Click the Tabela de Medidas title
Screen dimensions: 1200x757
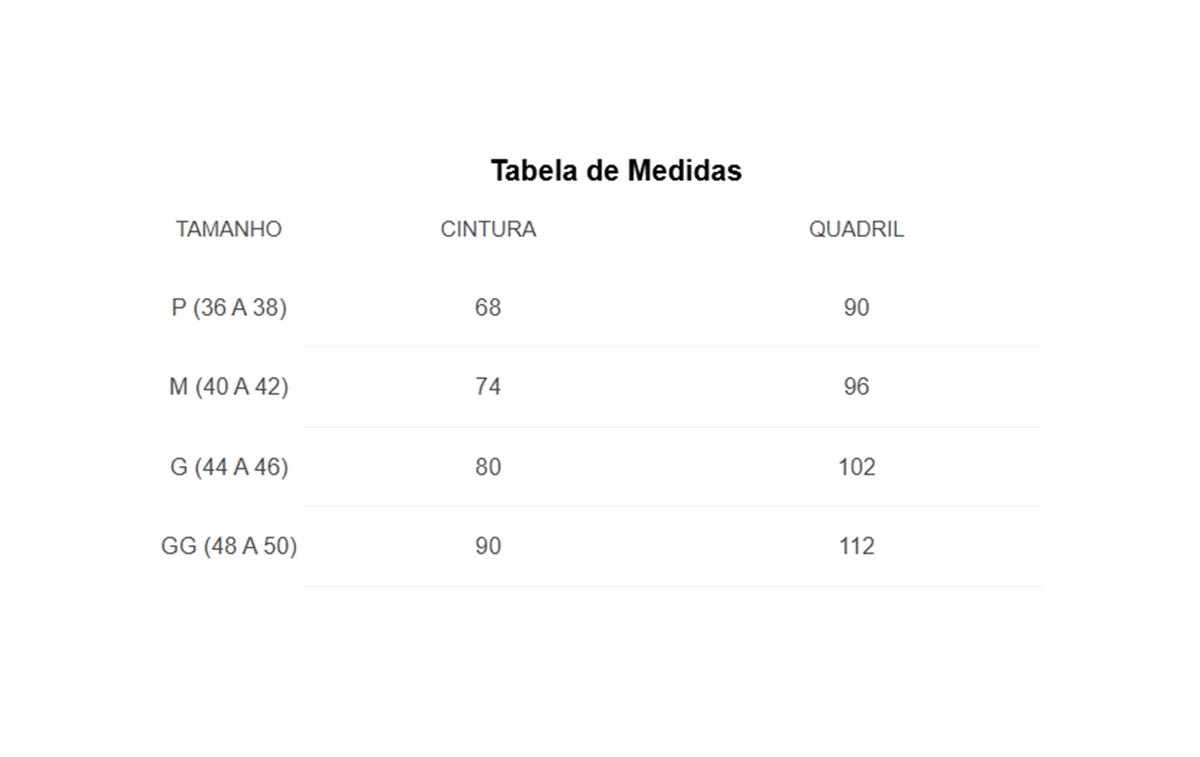(616, 170)
